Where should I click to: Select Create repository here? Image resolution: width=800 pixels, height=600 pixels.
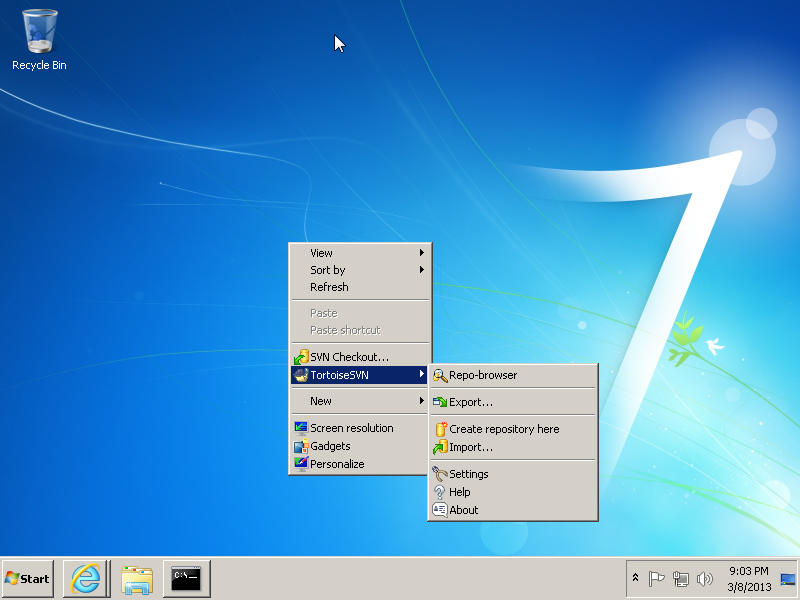point(513,429)
